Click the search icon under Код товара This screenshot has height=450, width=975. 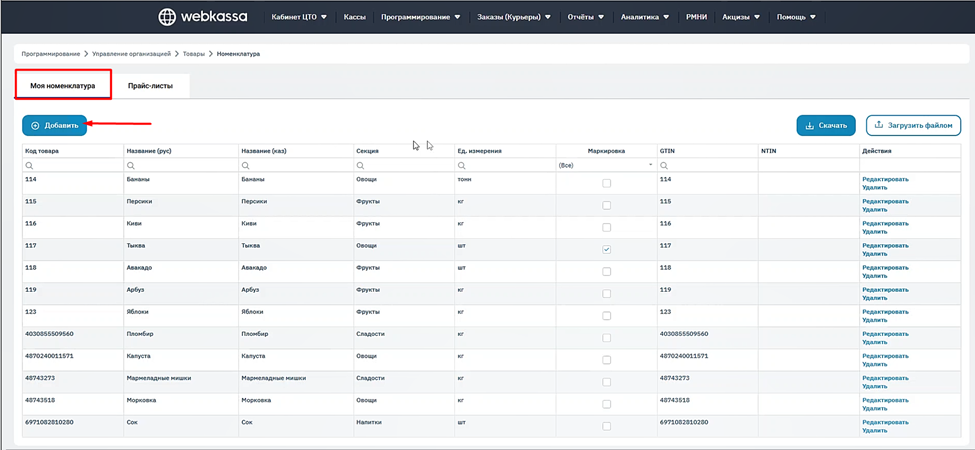click(30, 165)
